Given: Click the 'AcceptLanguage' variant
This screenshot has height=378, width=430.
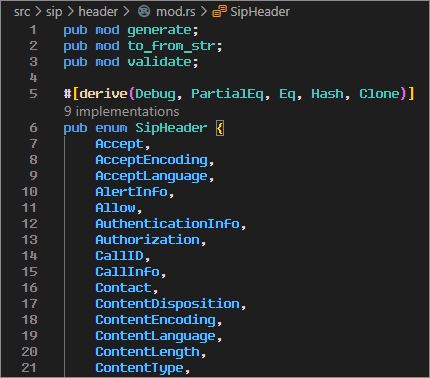Looking at the screenshot, I should [x=151, y=176].
